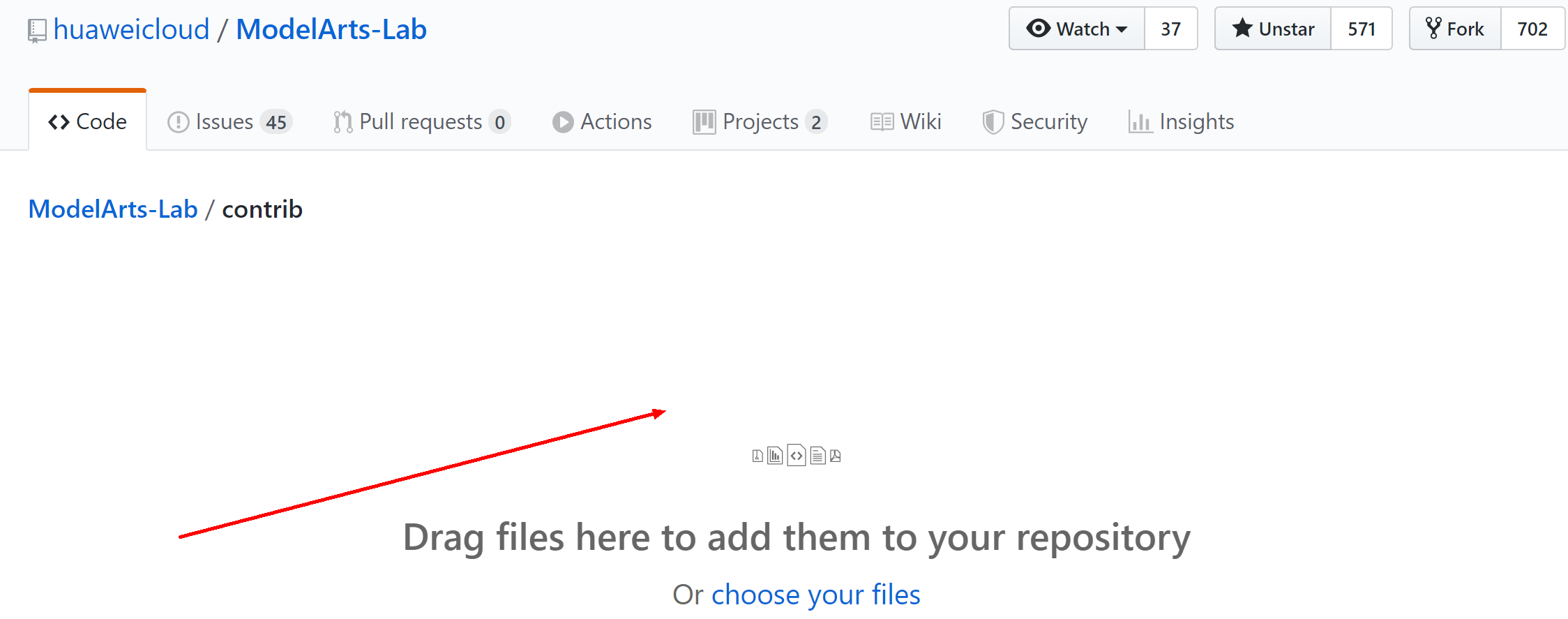The image size is (1568, 619).
Task: Click the contrib breadcrumb folder name
Action: 262,209
